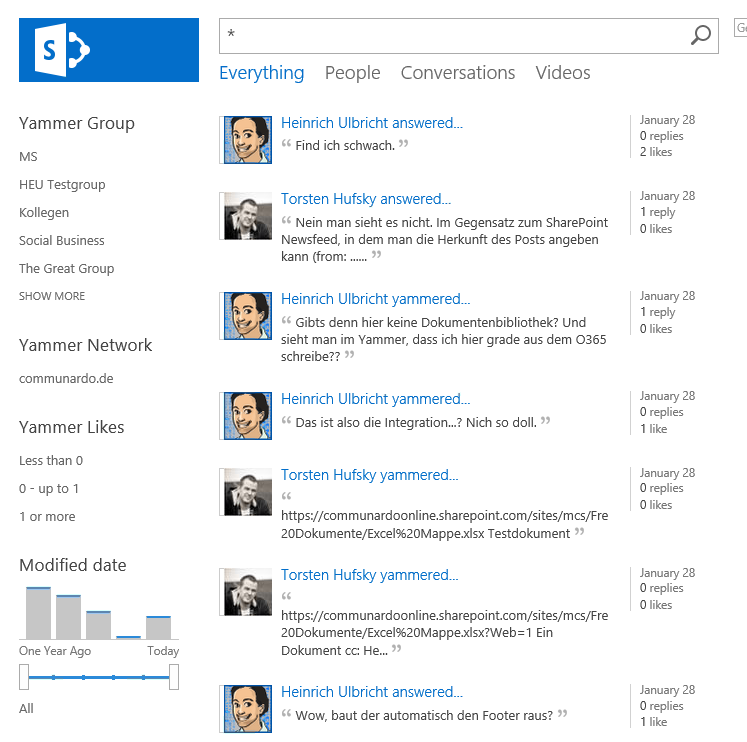Open 'Heinrich Ulbricht answered...' first result
The width and height of the screenshot is (747, 742).
(x=372, y=123)
